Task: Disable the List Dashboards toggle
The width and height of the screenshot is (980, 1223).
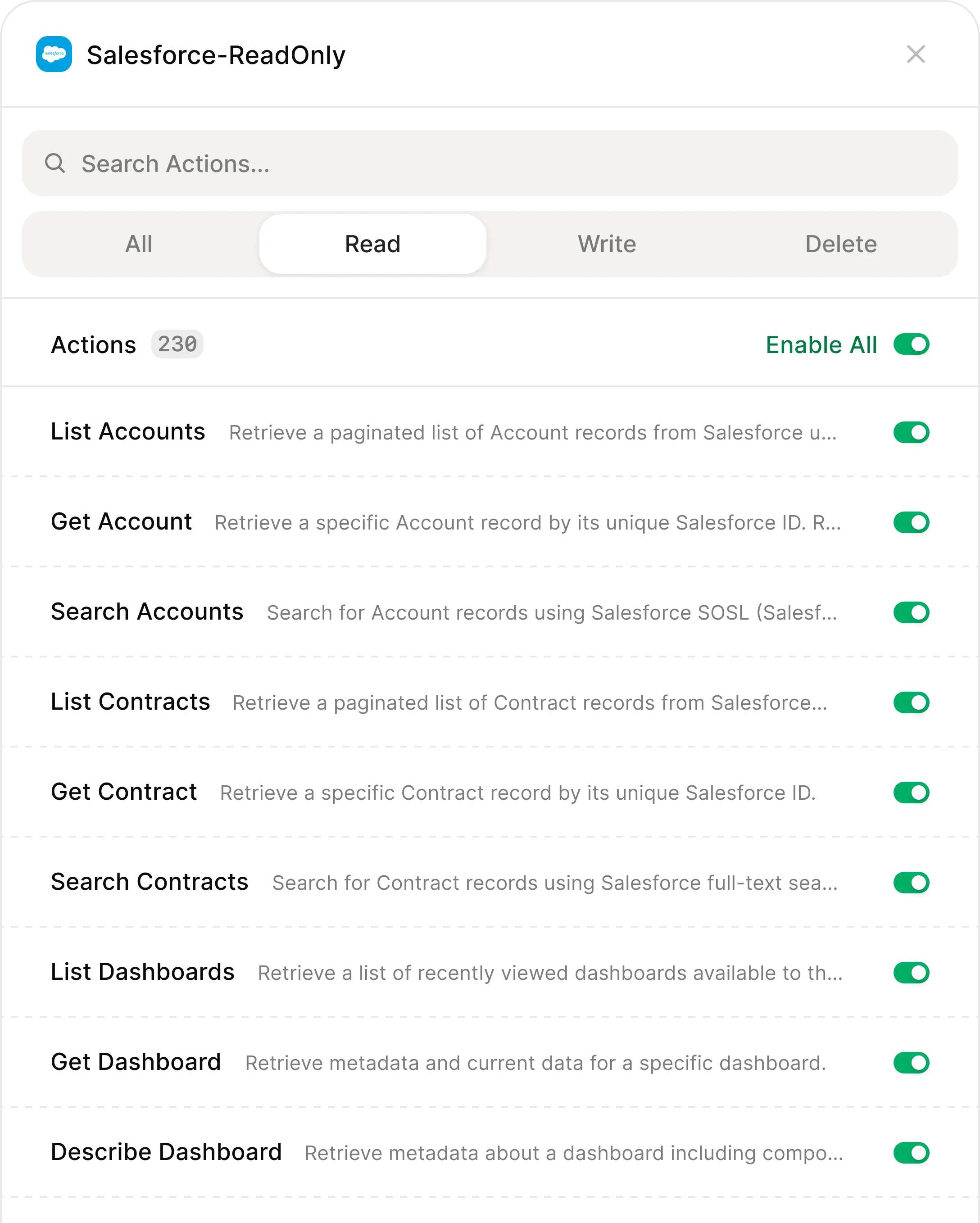Action: 912,973
